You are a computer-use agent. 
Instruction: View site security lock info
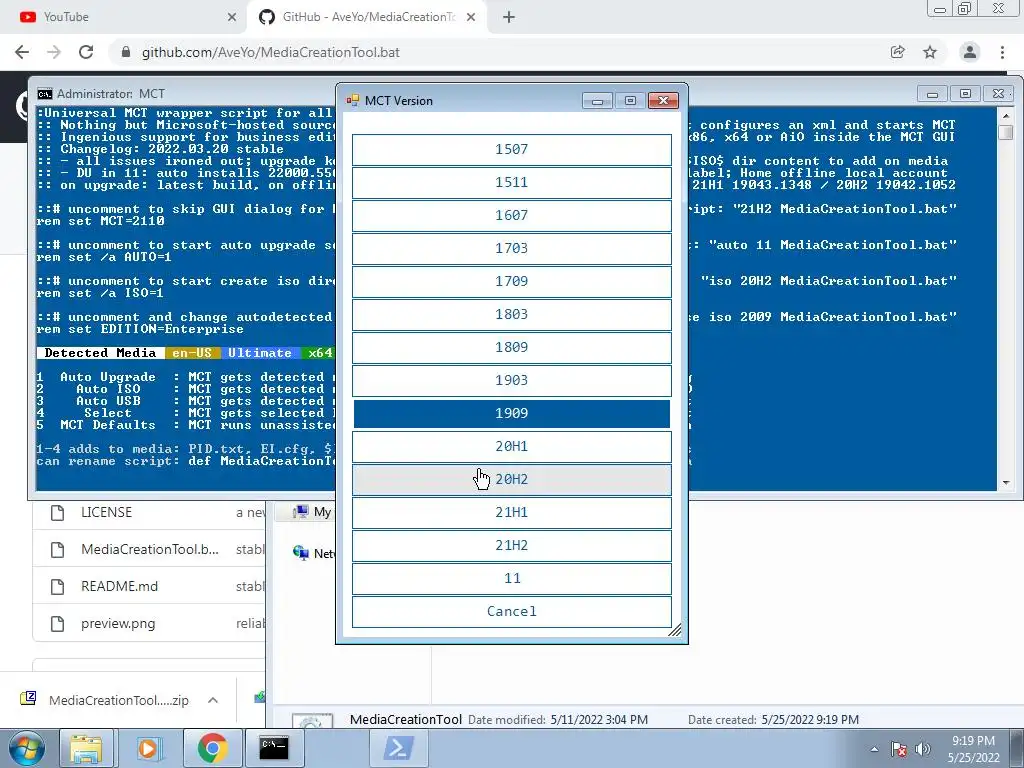click(126, 52)
